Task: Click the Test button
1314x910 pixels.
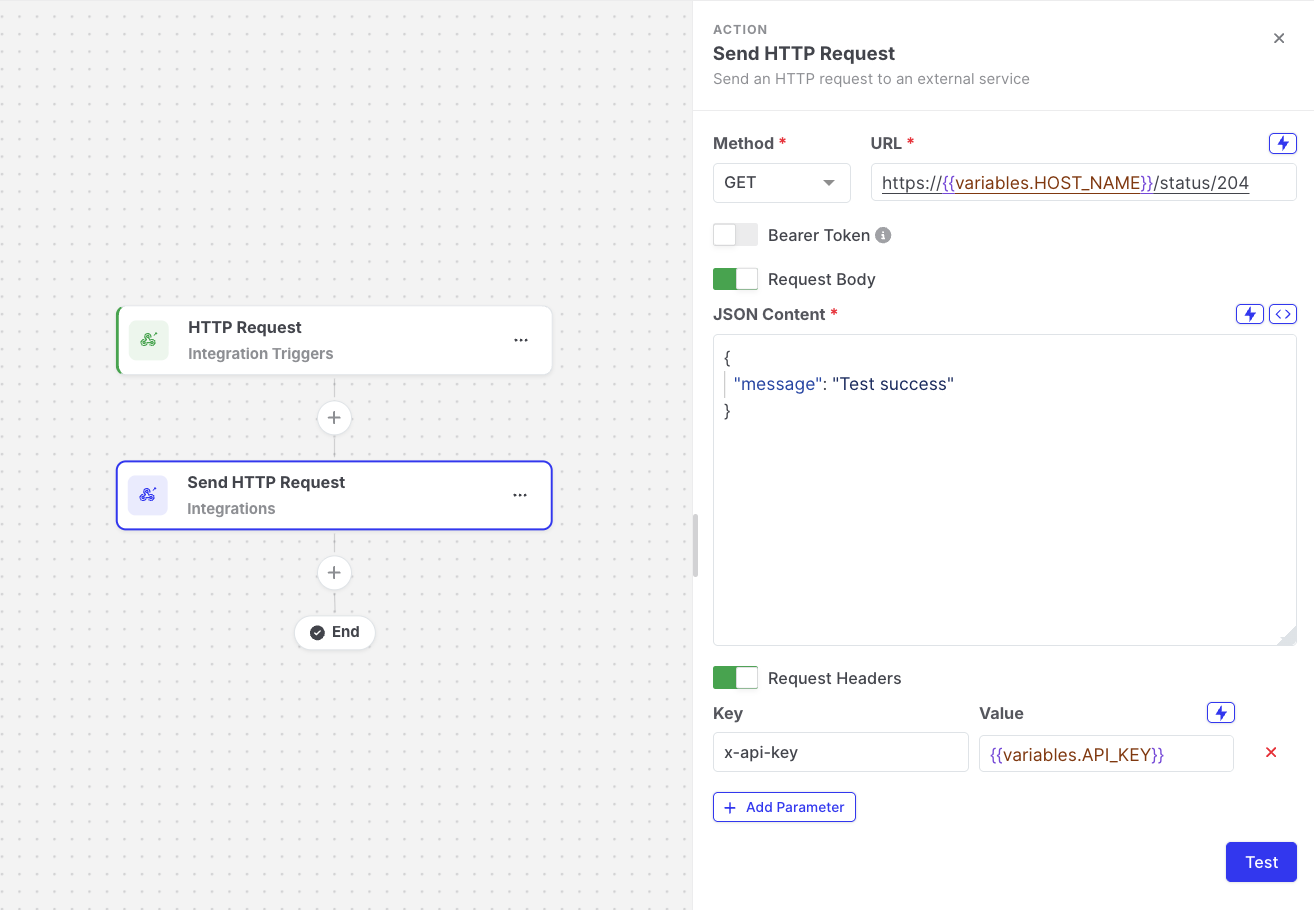Action: point(1261,862)
